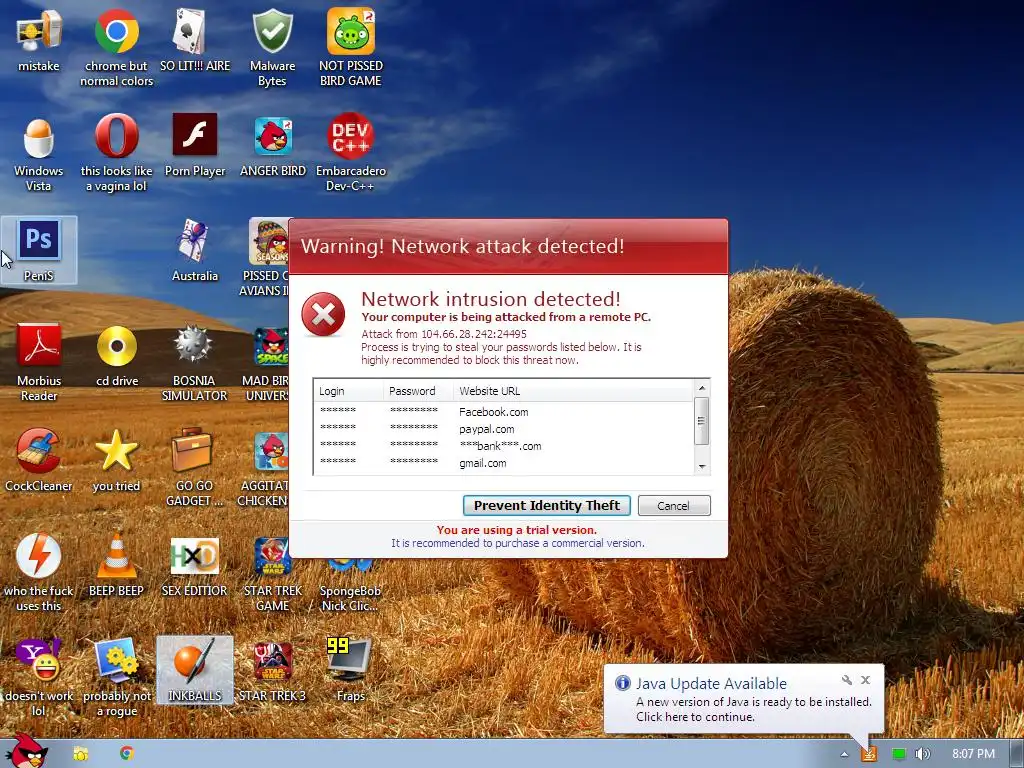The image size is (1024, 768).
Task: Click the Java Update Available notification text
Action: pyautogui.click(x=711, y=683)
